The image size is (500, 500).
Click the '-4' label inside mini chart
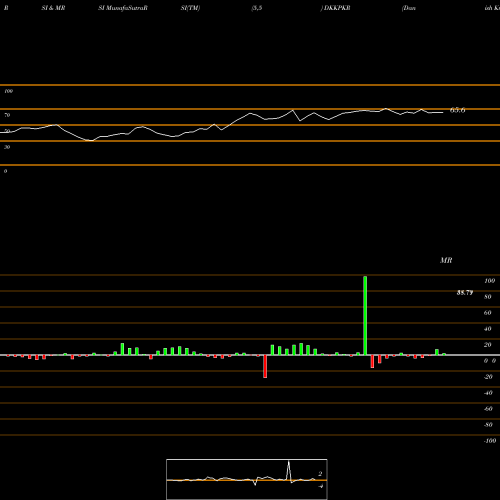tap(320, 486)
